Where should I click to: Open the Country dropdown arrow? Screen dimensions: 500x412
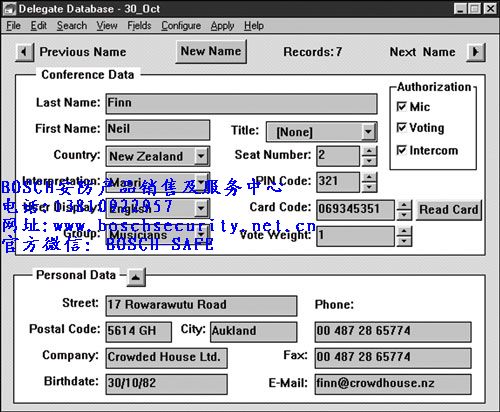pyautogui.click(x=201, y=156)
